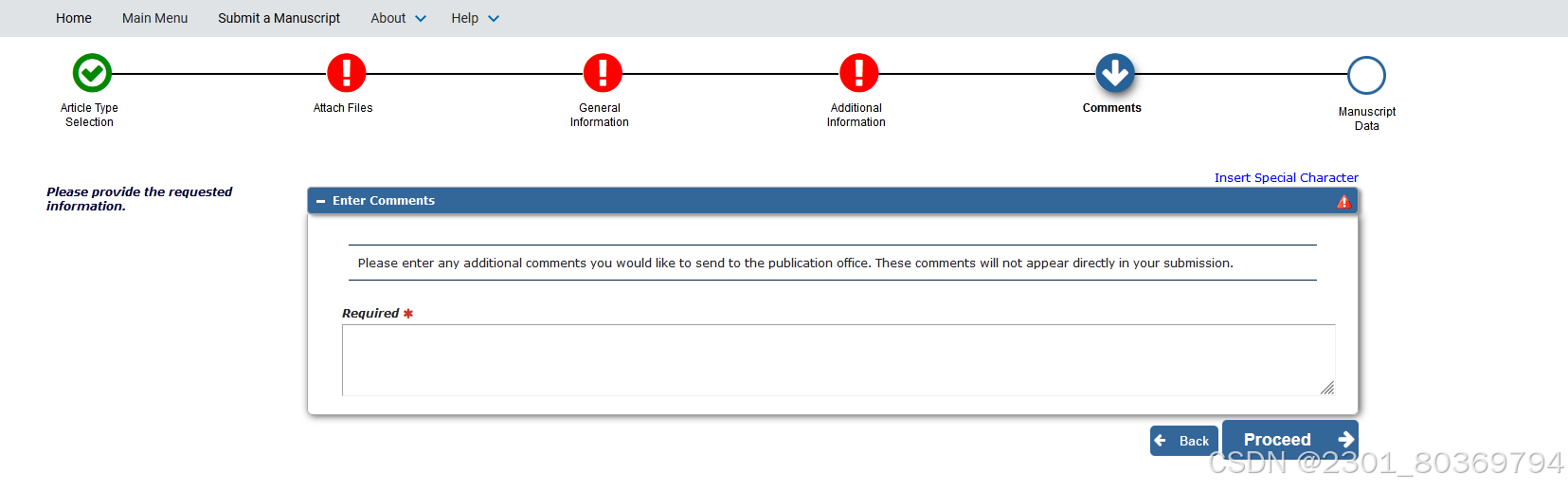This screenshot has width=1568, height=491.
Task: Click the Comments step label
Action: pos(1112,108)
